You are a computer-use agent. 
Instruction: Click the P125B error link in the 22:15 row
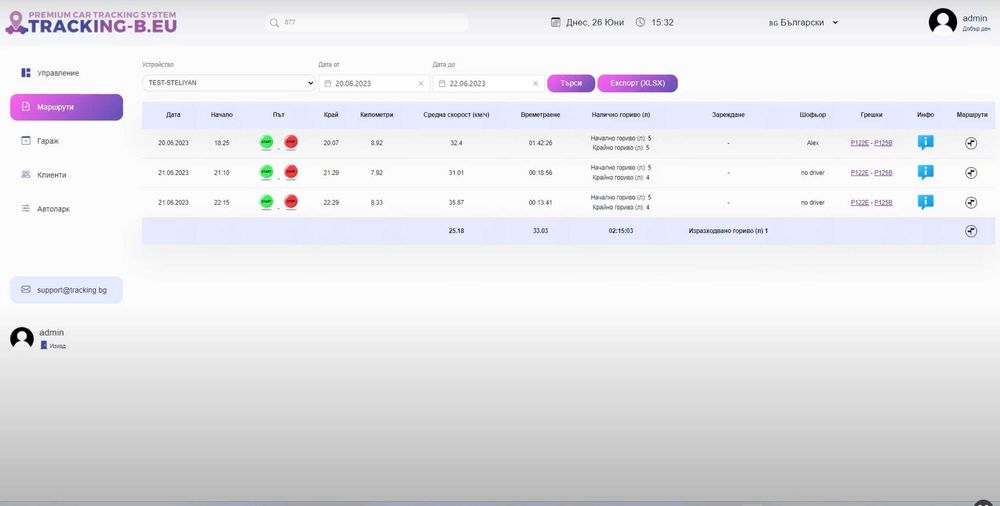click(883, 203)
